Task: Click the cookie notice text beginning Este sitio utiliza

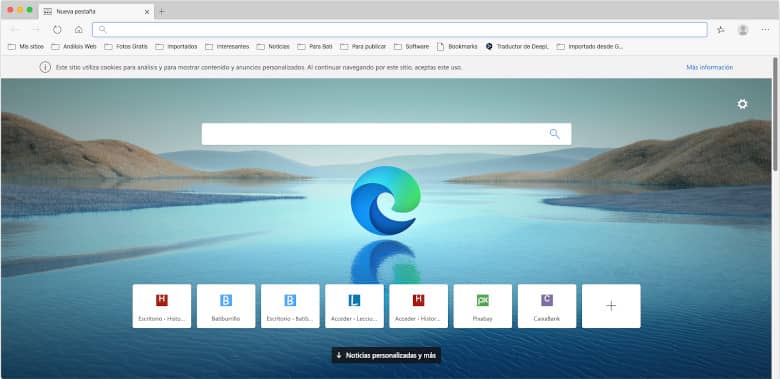Action: [x=259, y=67]
